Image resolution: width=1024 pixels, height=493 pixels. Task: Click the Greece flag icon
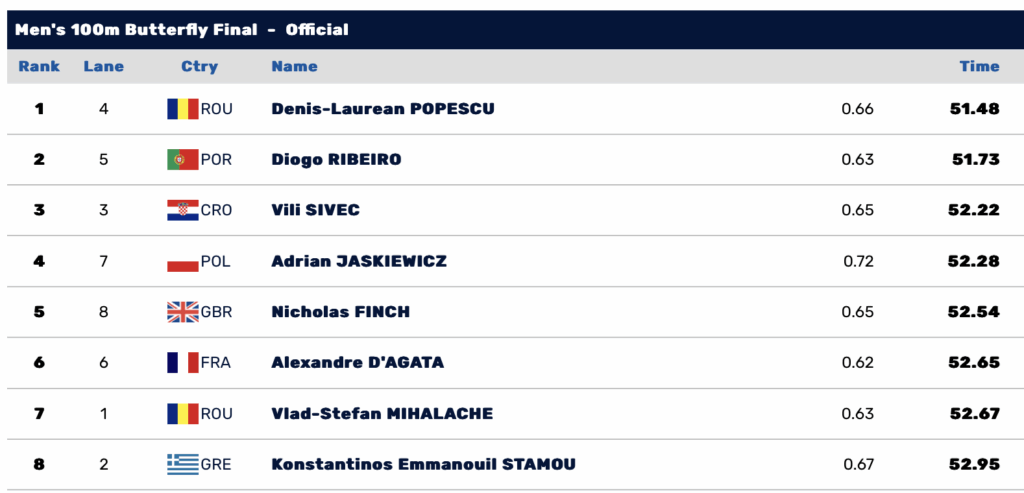click(183, 464)
